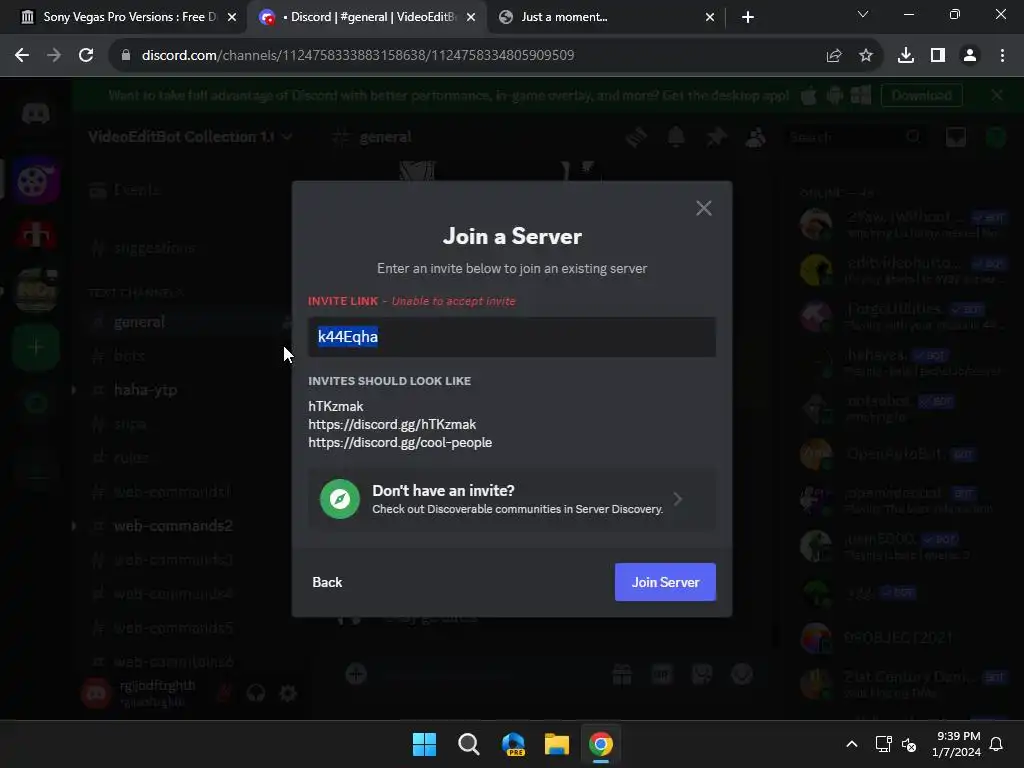
Task: Dismiss the desktop app banner
Action: point(997,95)
